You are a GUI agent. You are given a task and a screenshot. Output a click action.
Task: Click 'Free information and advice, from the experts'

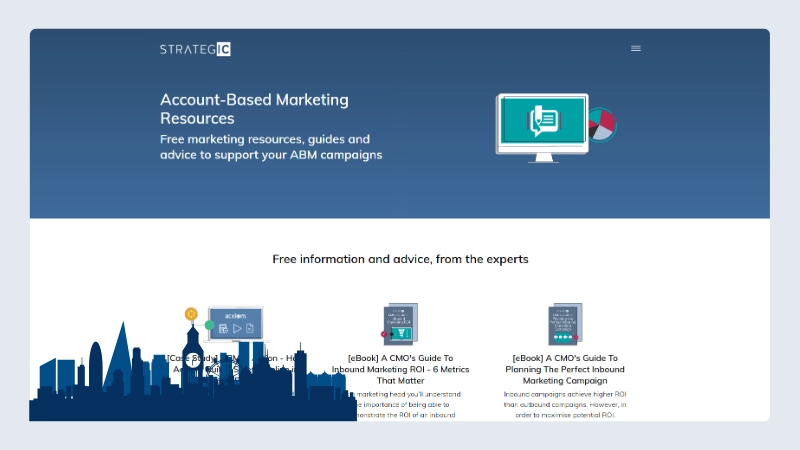click(400, 259)
